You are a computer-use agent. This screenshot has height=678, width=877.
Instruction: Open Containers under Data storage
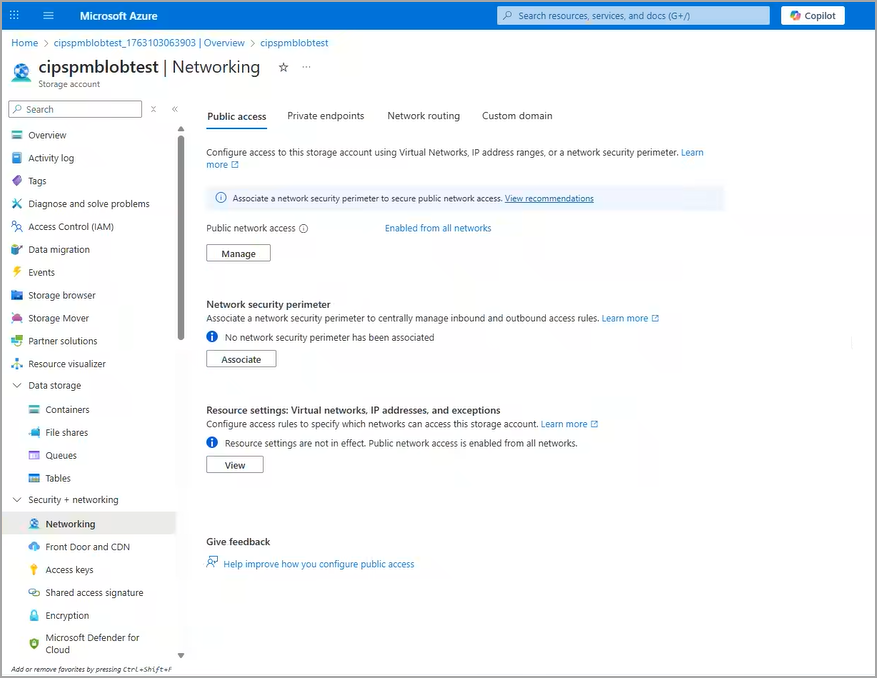[67, 409]
